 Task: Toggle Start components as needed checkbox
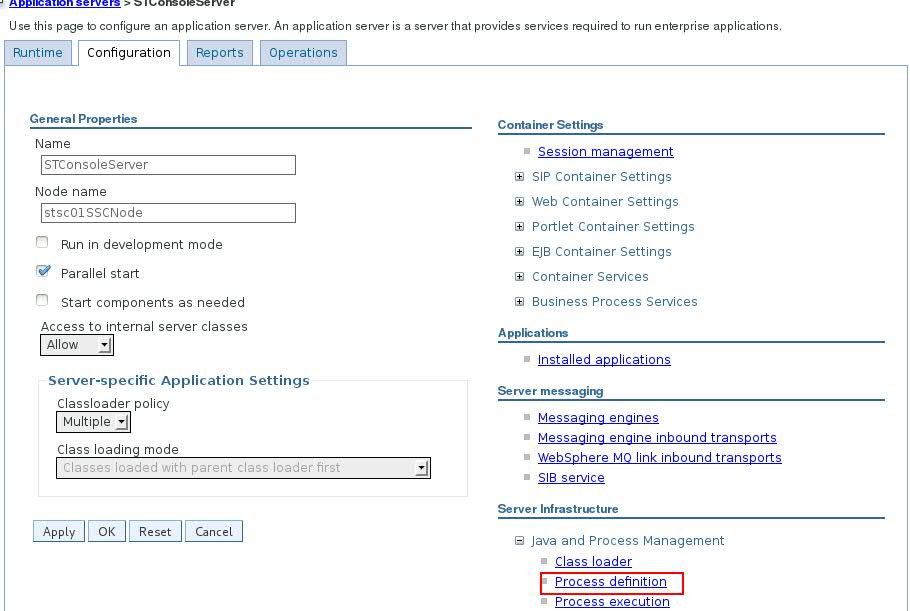pos(42,301)
